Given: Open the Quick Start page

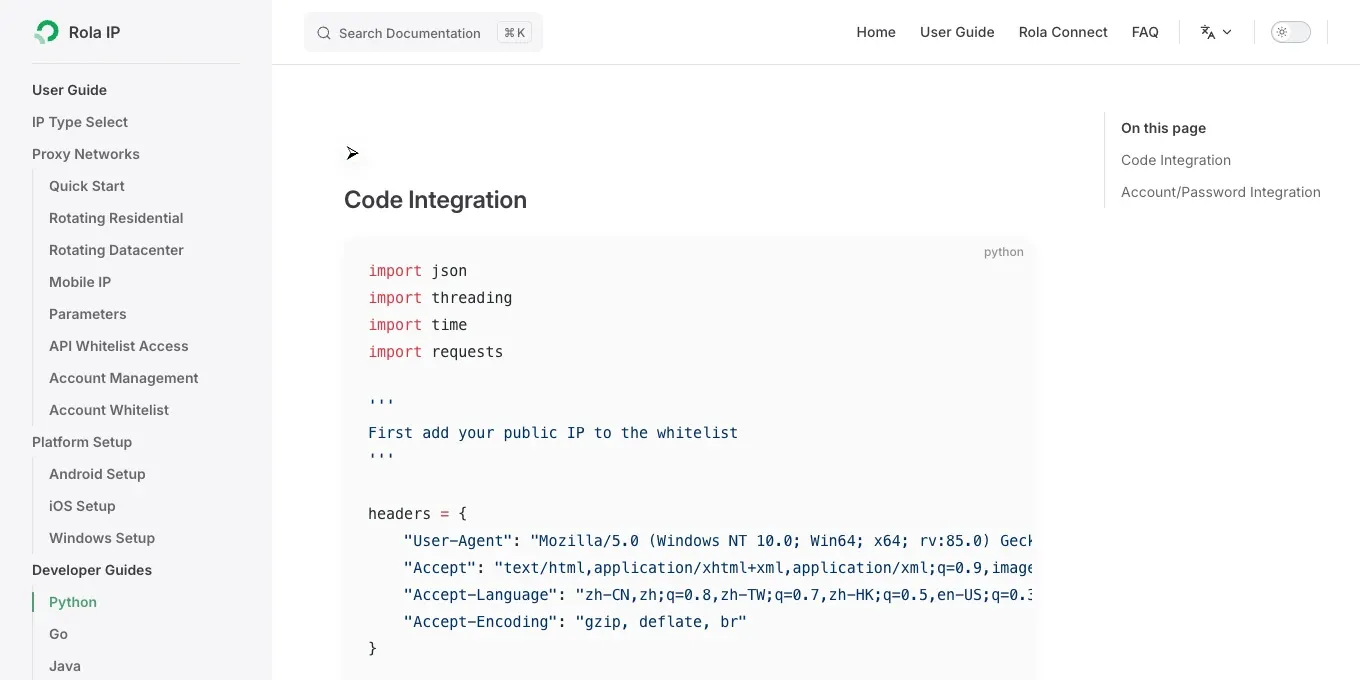Looking at the screenshot, I should pos(87,186).
